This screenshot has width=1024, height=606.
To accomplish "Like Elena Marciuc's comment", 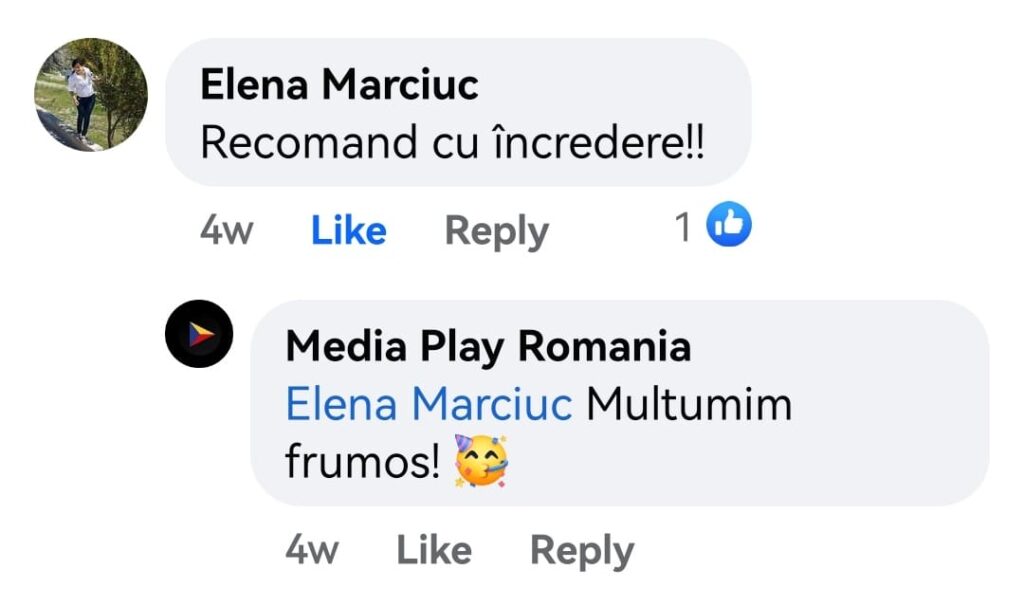I will coord(349,231).
